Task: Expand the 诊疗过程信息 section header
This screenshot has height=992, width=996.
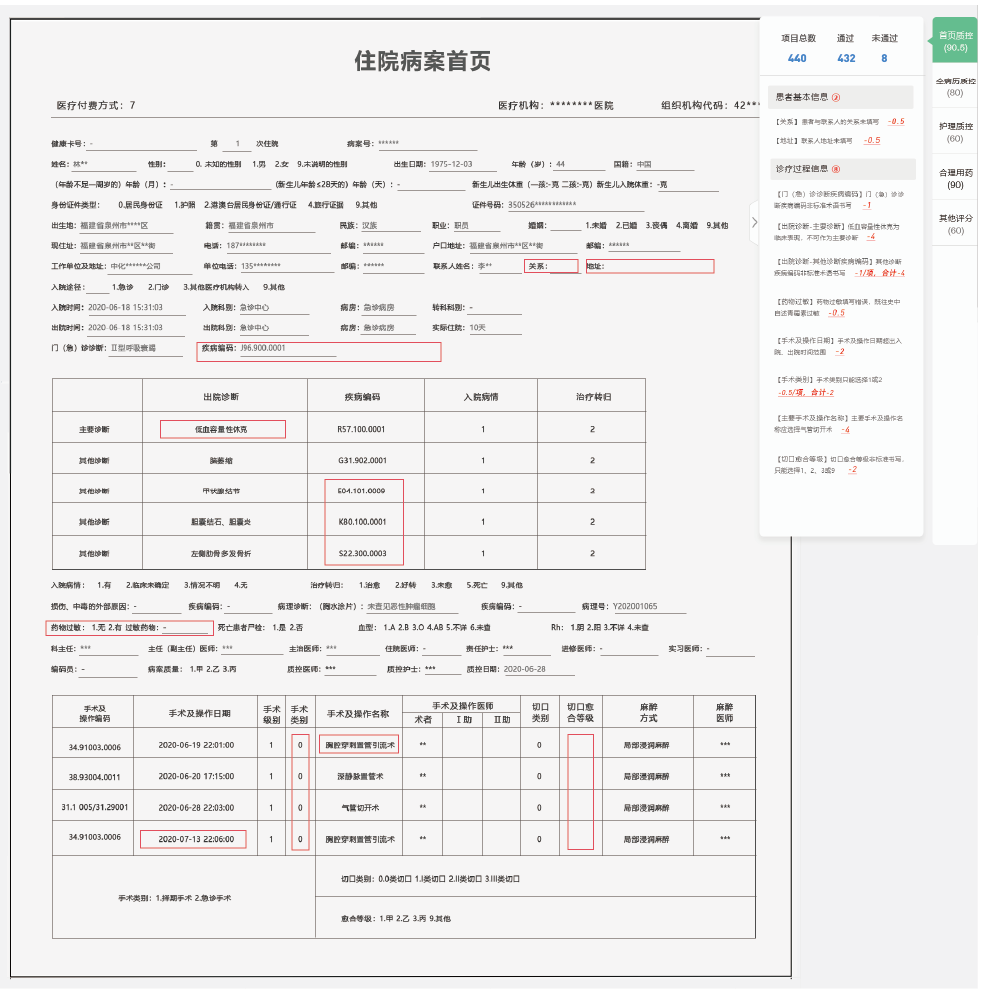Action: click(842, 169)
